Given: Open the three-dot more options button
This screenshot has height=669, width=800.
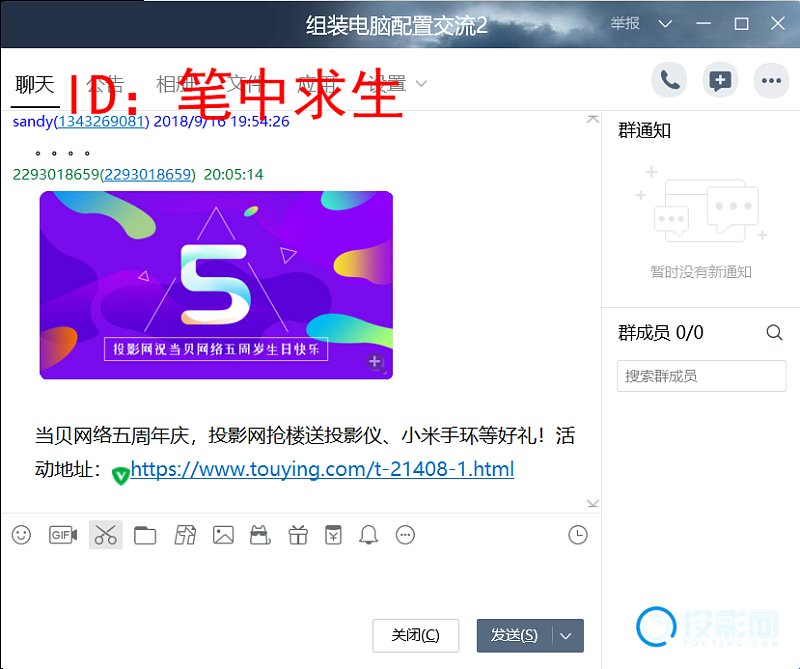Looking at the screenshot, I should 771,80.
